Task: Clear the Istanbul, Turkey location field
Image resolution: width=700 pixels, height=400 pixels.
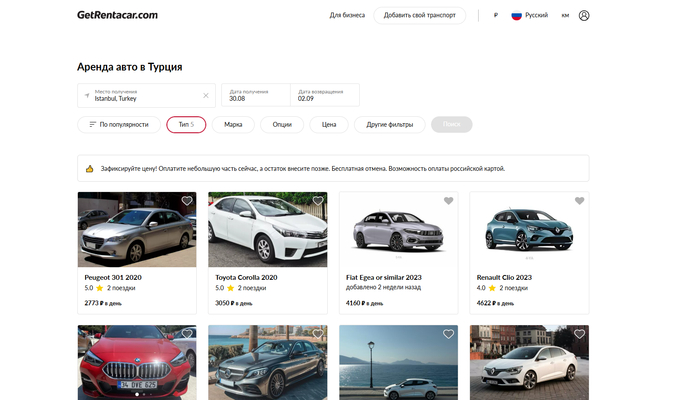Action: pos(206,96)
